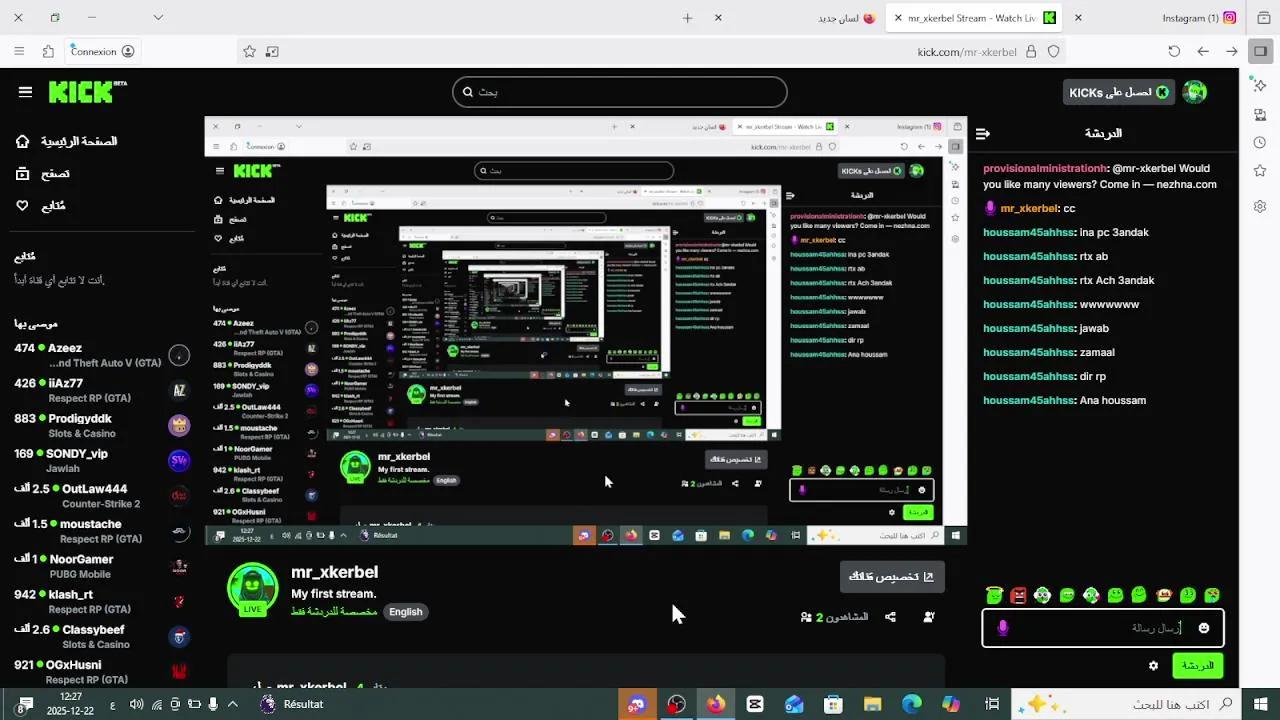The width and height of the screenshot is (1280, 720).
Task: Open the browser application menu in the toolbar
Action: coord(19,52)
